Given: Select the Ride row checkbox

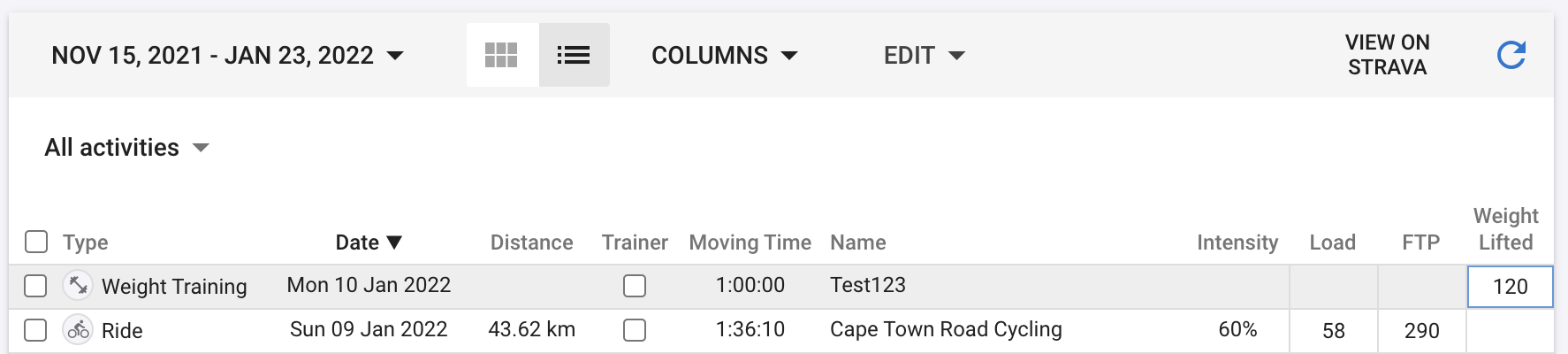Looking at the screenshot, I should [35, 330].
